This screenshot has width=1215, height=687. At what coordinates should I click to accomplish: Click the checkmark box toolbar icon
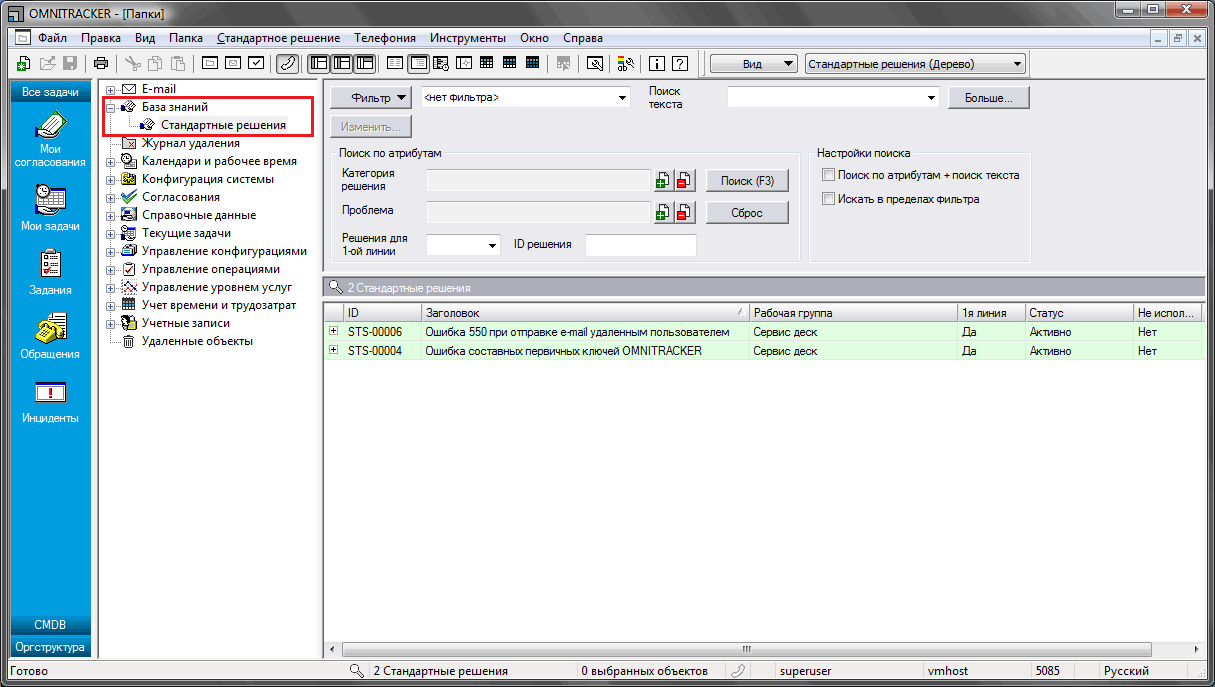(256, 64)
